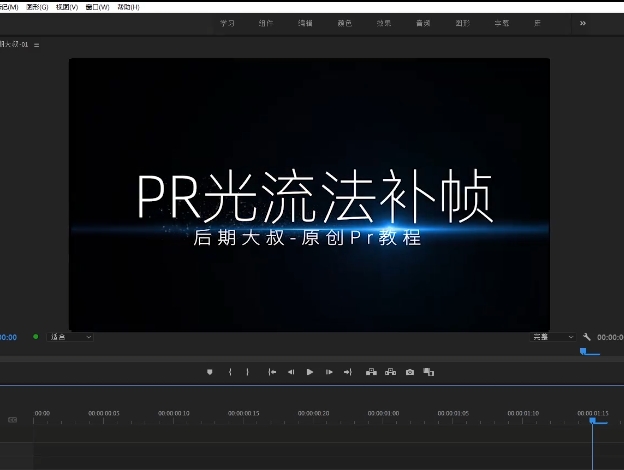The image size is (624, 470).
Task: Switch to the 字幕 workspace tab
Action: [502, 23]
